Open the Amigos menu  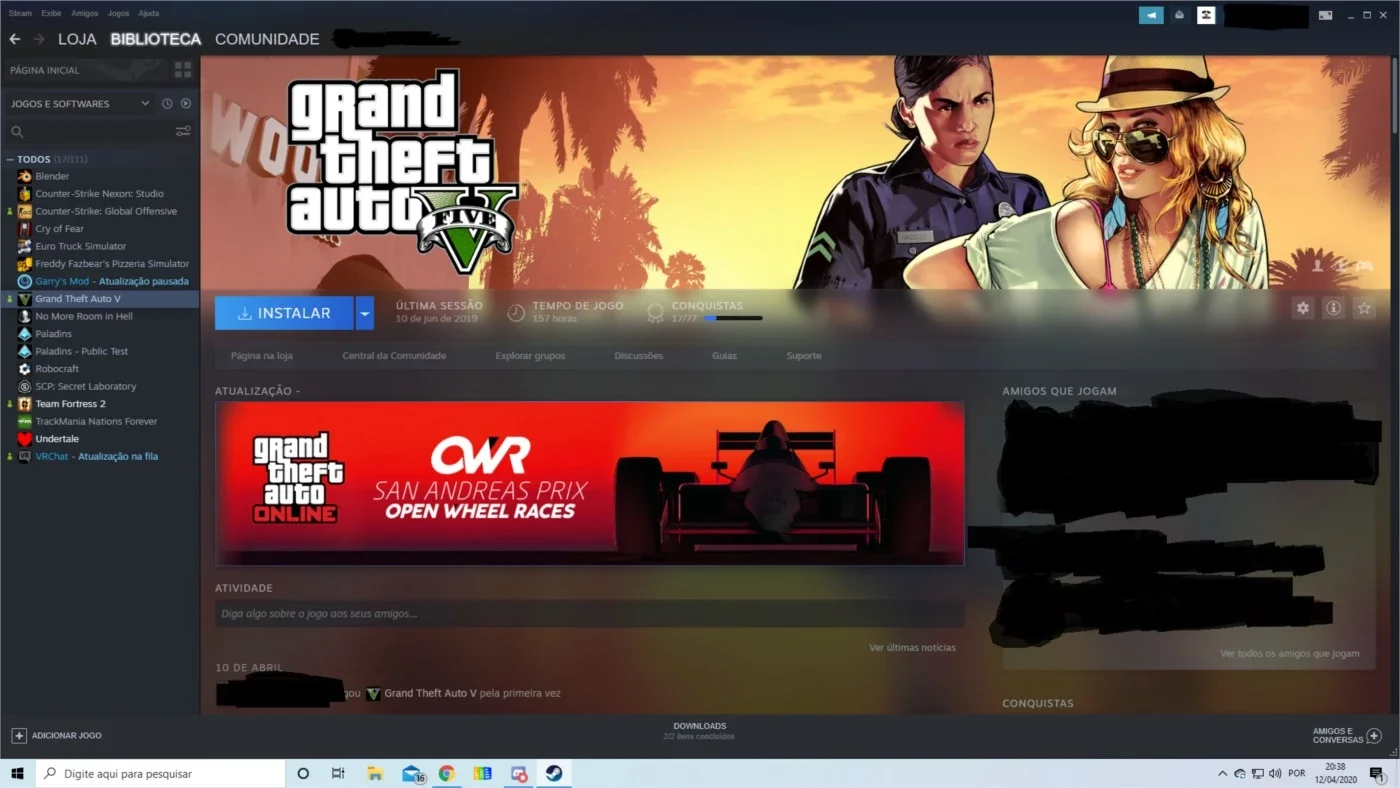(x=85, y=14)
